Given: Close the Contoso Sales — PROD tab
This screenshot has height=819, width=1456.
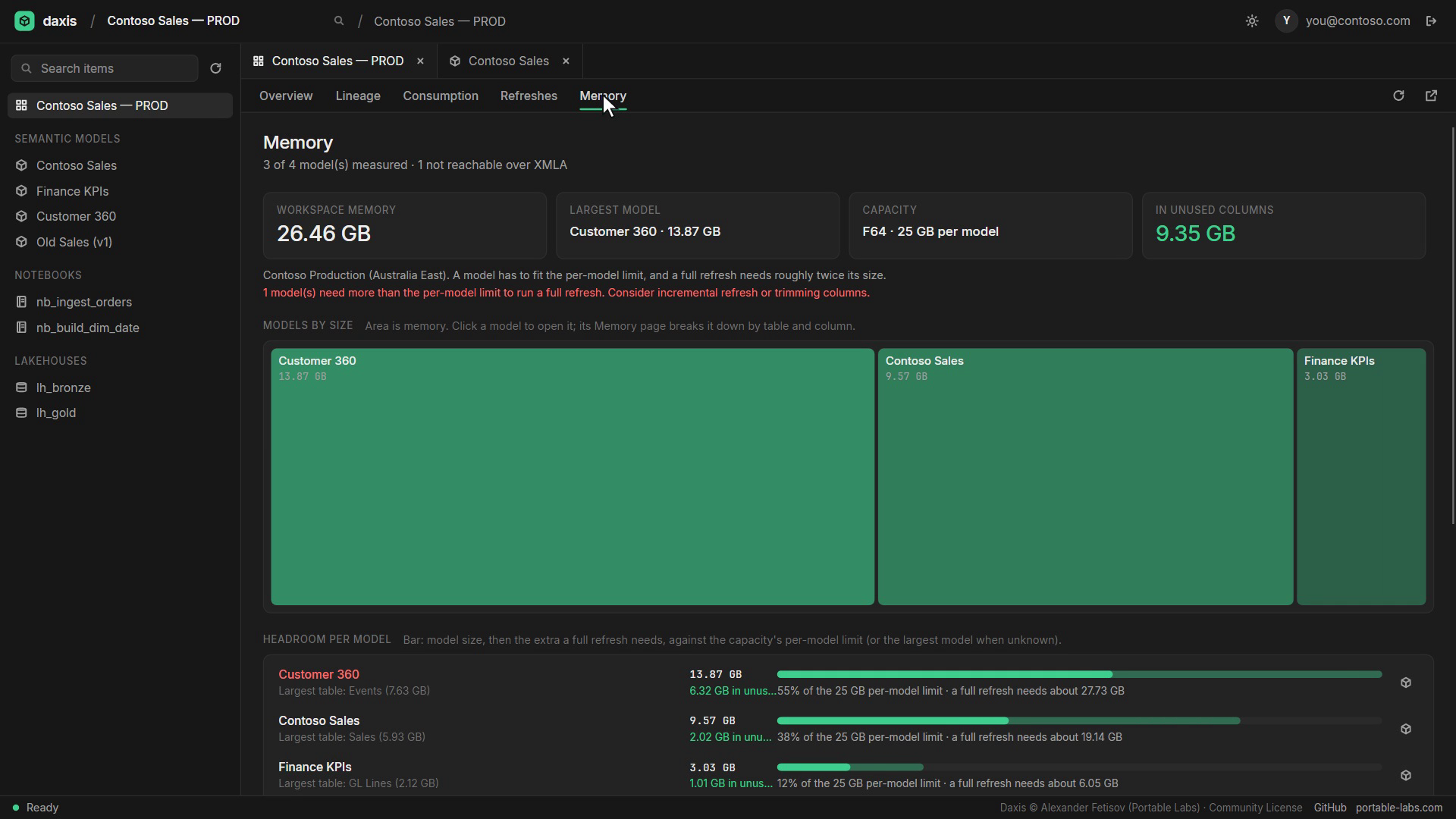Looking at the screenshot, I should (x=420, y=61).
